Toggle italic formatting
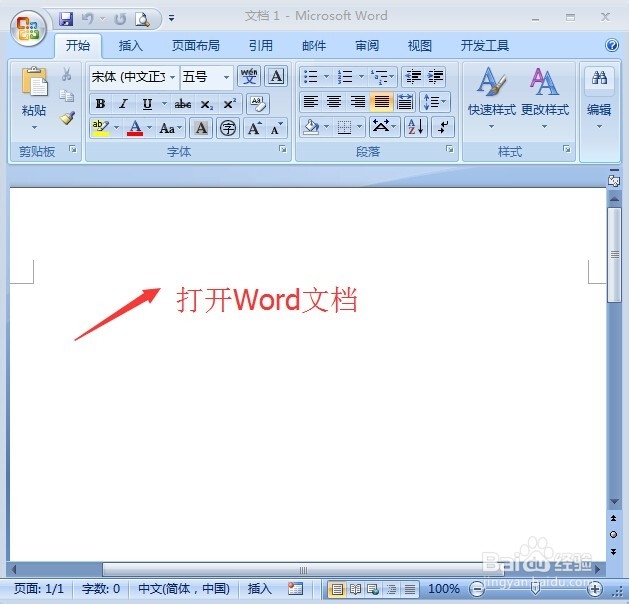 click(124, 104)
